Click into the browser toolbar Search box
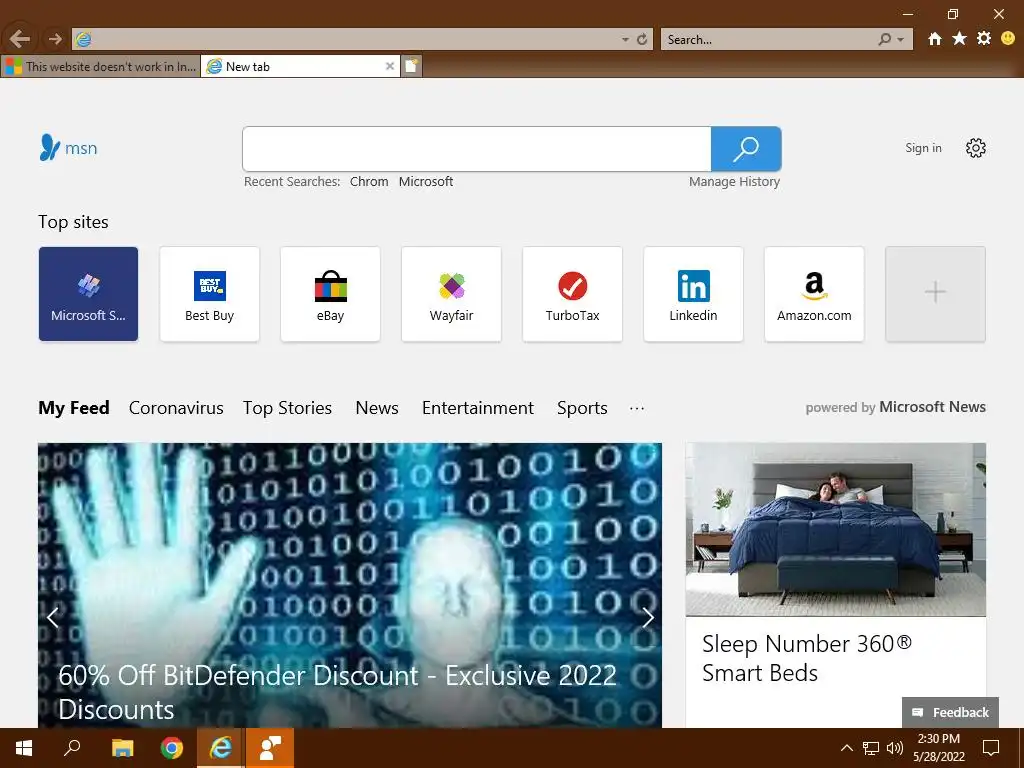 (x=767, y=39)
